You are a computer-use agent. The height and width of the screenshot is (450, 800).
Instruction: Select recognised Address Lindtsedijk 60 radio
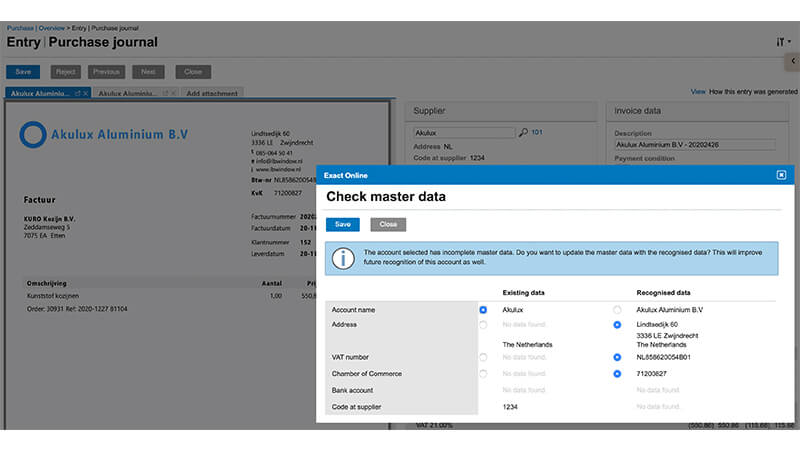point(617,324)
